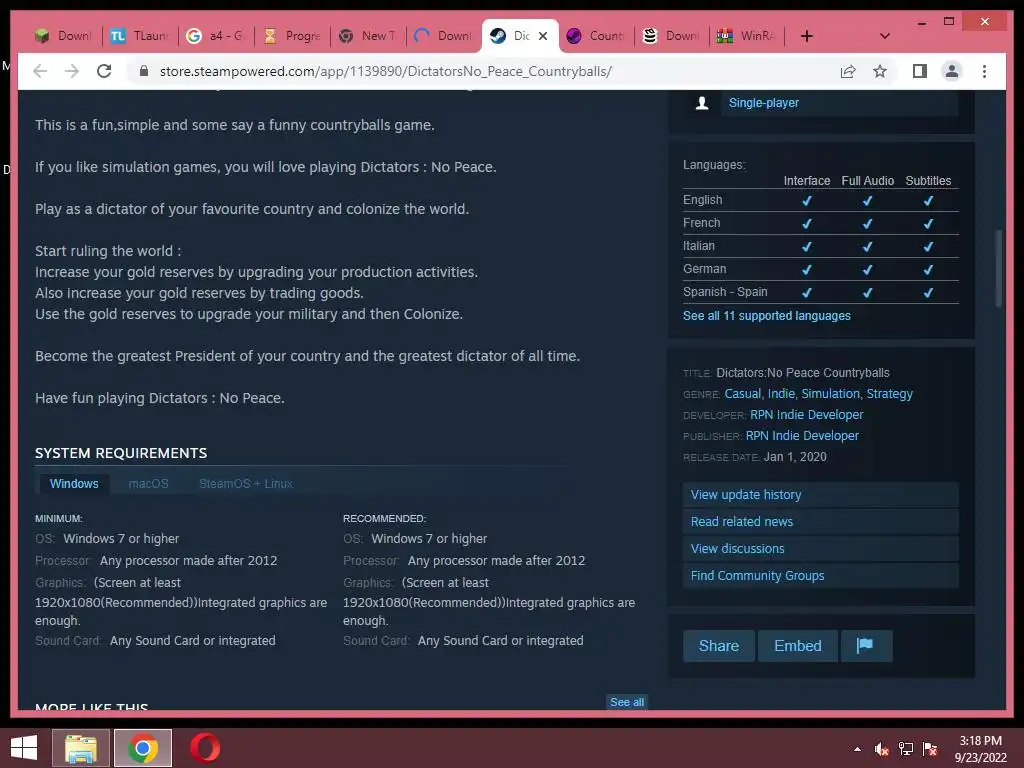Switch to the WinRAR tab

click(746, 36)
